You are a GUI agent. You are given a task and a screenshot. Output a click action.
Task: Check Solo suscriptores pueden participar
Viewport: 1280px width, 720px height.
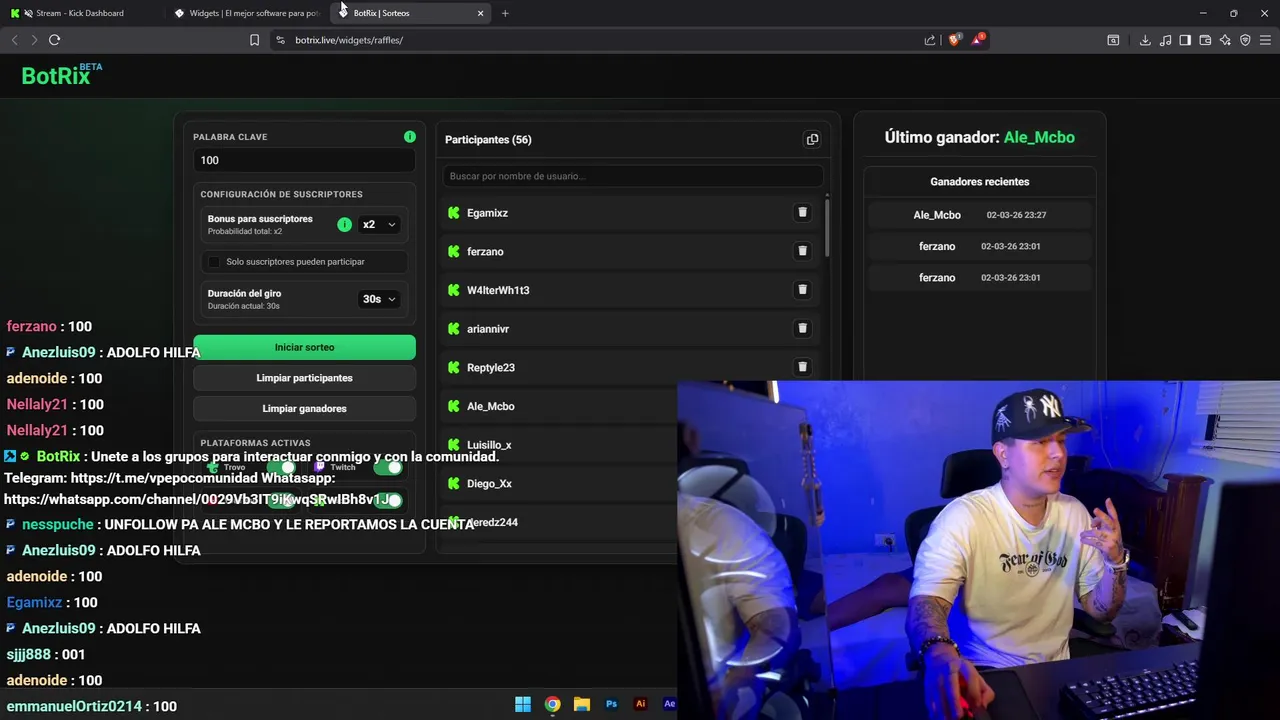pos(213,262)
